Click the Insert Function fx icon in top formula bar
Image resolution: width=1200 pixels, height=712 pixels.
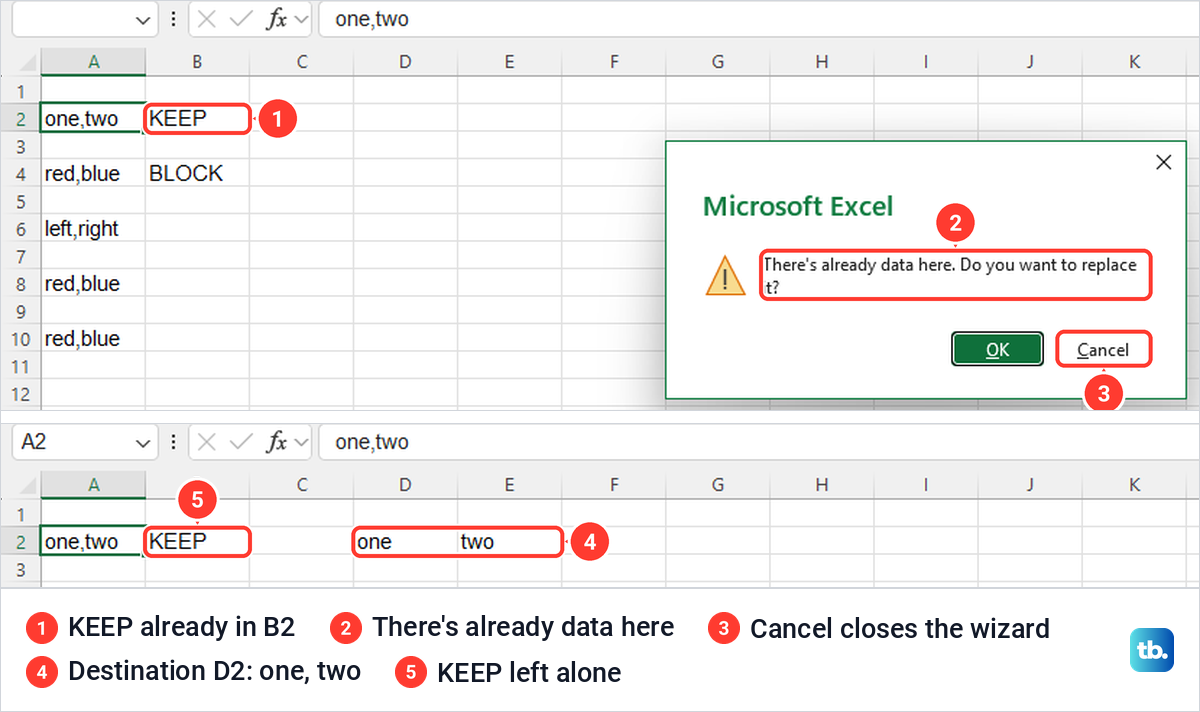point(276,19)
